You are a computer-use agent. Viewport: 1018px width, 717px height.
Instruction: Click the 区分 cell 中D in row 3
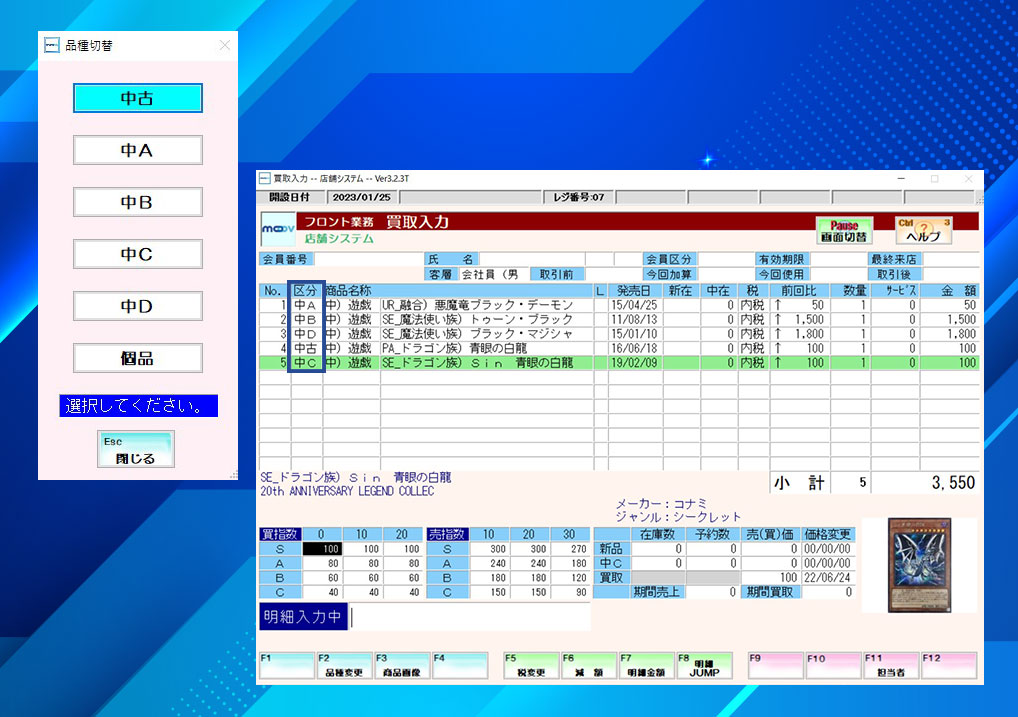tap(306, 333)
